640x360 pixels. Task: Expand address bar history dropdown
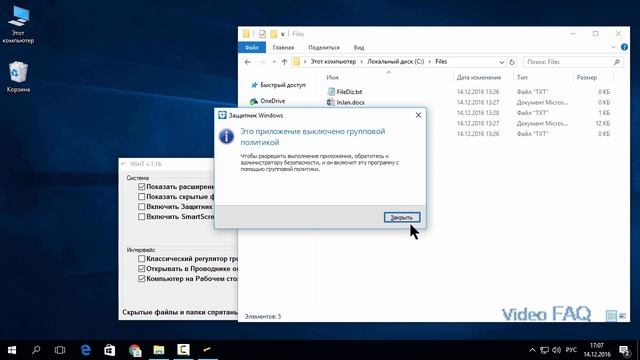pyautogui.click(x=502, y=62)
